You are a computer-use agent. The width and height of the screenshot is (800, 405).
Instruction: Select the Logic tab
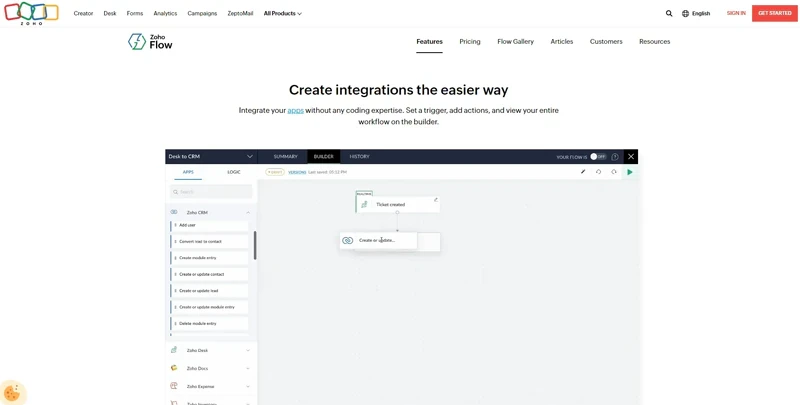coord(234,172)
